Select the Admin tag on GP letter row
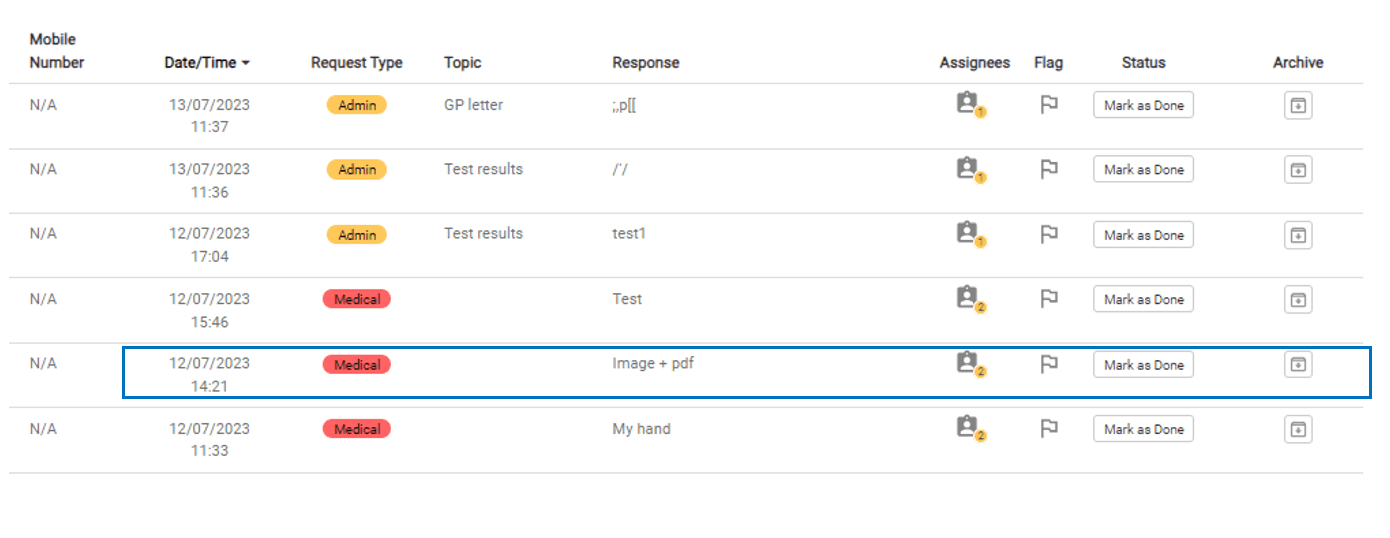 tap(357, 105)
